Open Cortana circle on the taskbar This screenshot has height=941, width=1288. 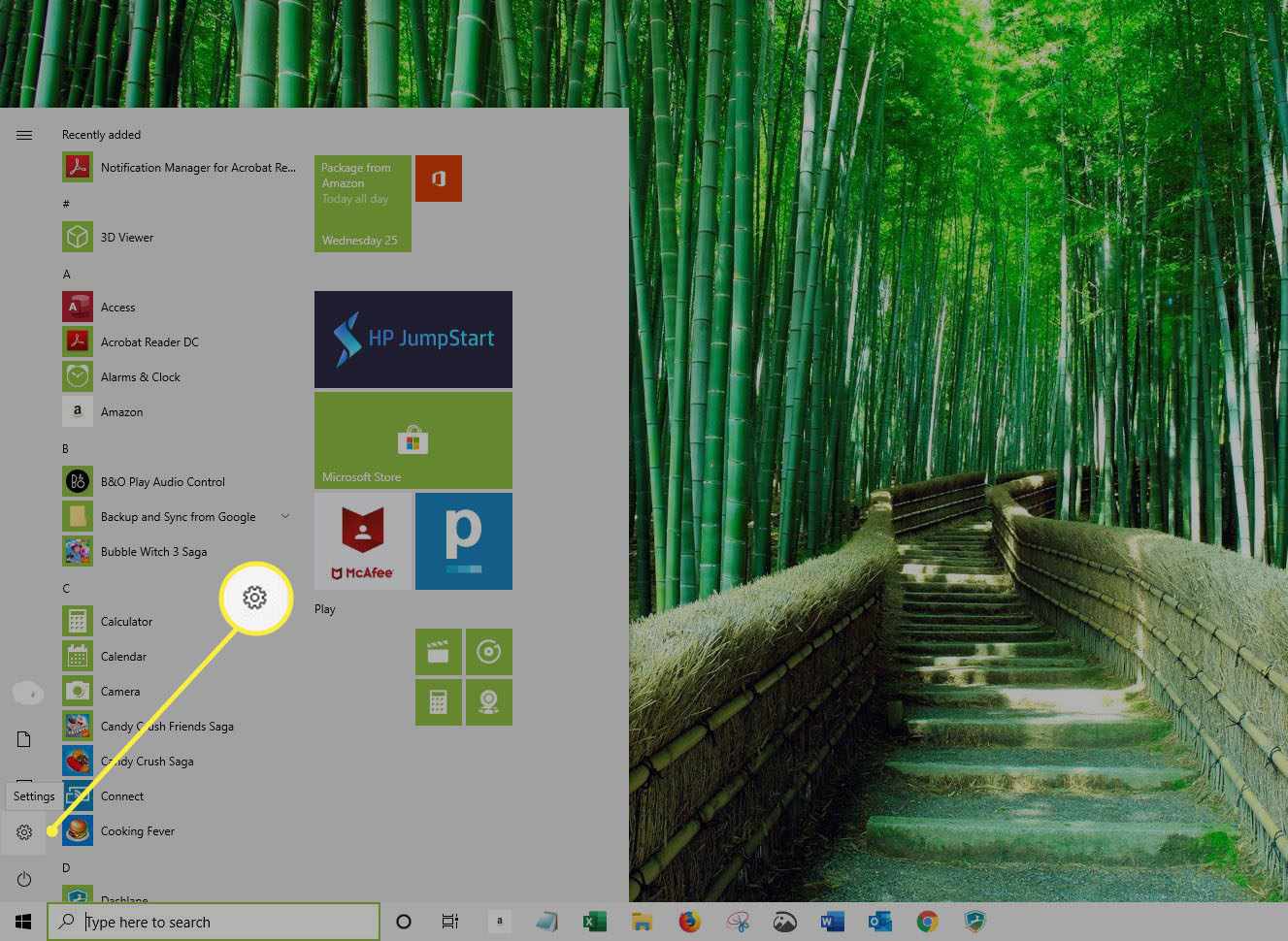click(x=404, y=922)
